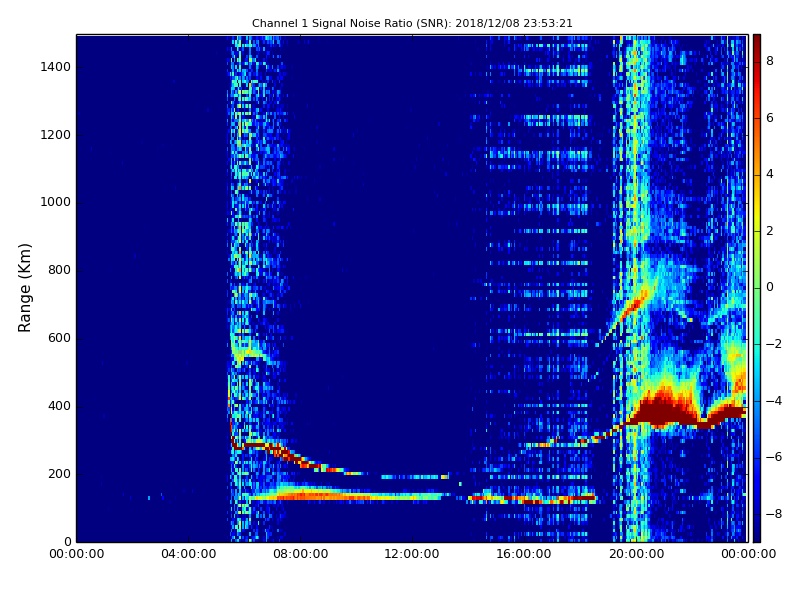The width and height of the screenshot is (800, 600).
Task: Click the colorbar value label 2
Action: pyautogui.click(x=770, y=231)
